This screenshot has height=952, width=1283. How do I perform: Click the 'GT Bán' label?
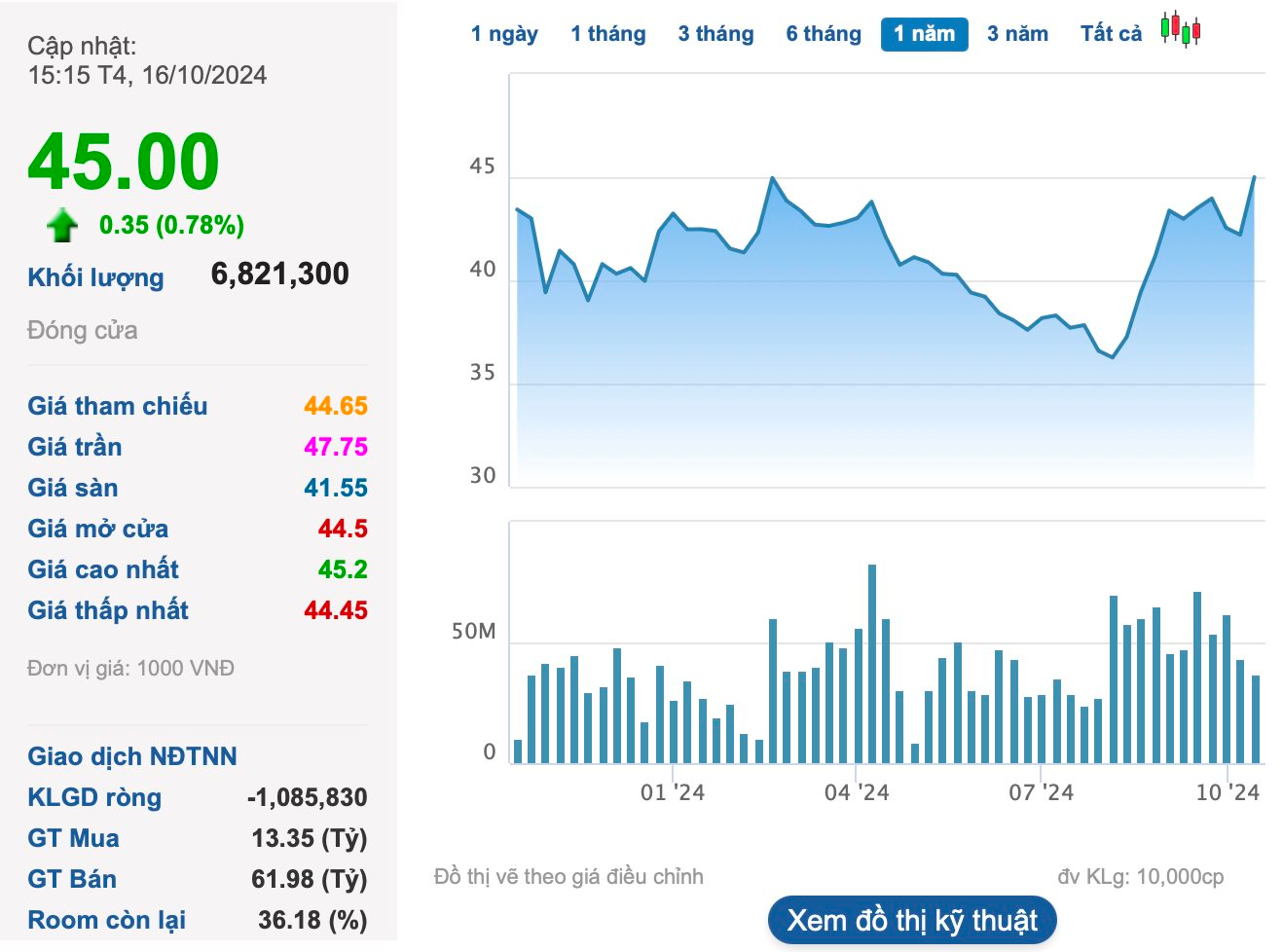[72, 879]
